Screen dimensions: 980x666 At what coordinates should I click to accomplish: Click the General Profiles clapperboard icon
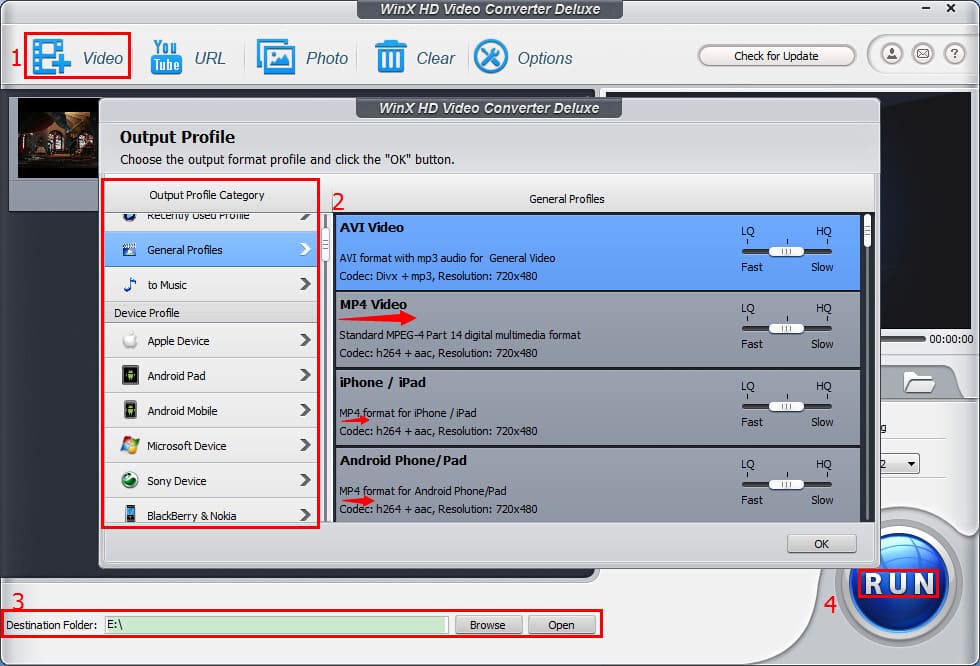coord(129,250)
